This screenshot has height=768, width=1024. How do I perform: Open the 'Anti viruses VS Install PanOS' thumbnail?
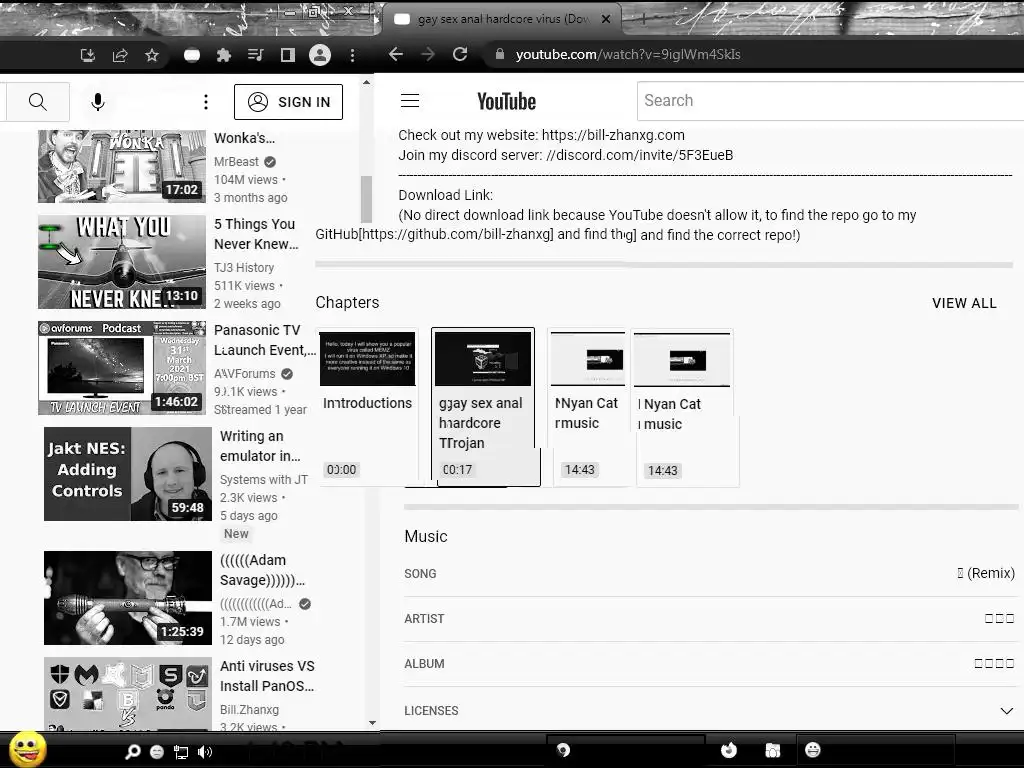tap(127, 694)
